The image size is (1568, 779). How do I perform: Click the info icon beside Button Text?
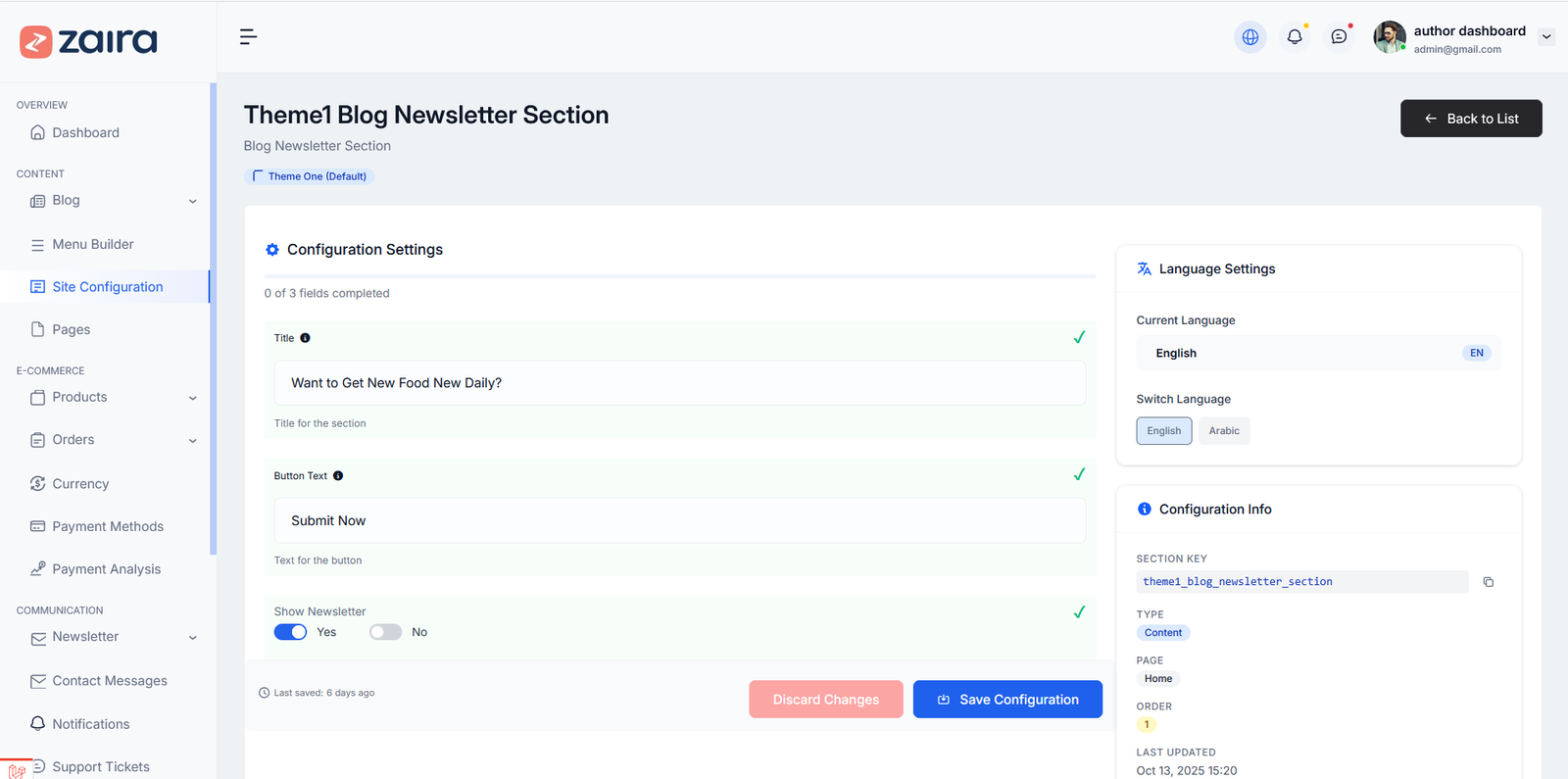pos(338,476)
